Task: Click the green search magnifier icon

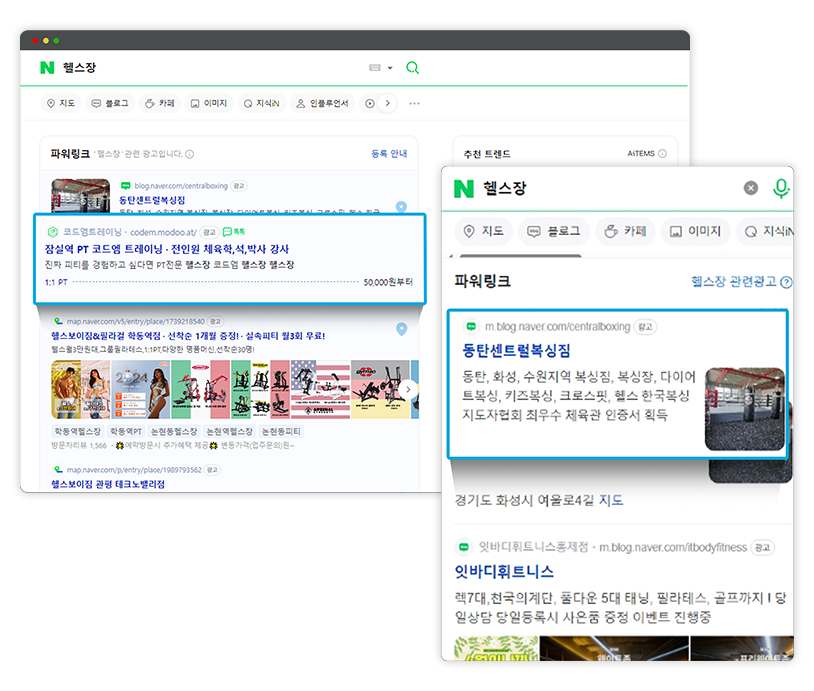Action: [412, 67]
